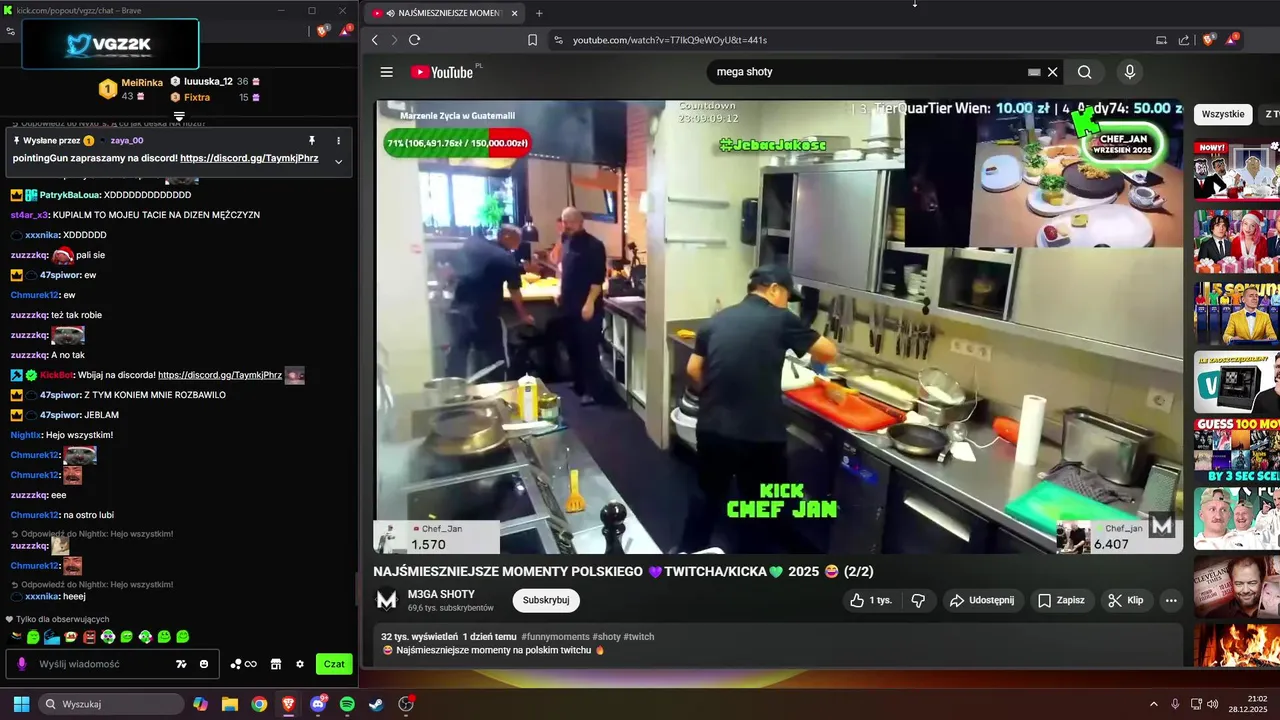
Task: Like the video with thumbs up
Action: pos(870,600)
